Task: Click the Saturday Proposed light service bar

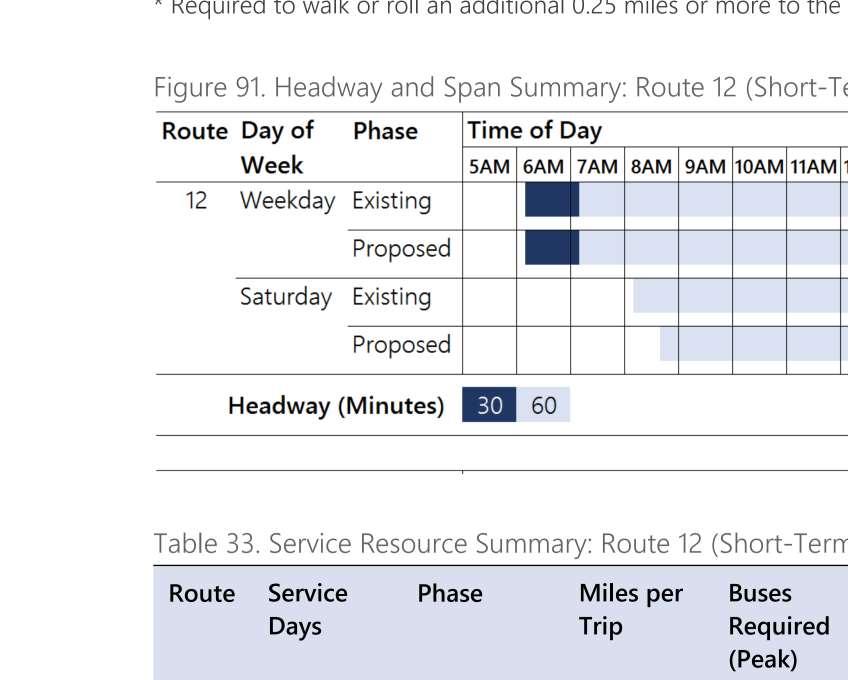Action: click(x=754, y=344)
